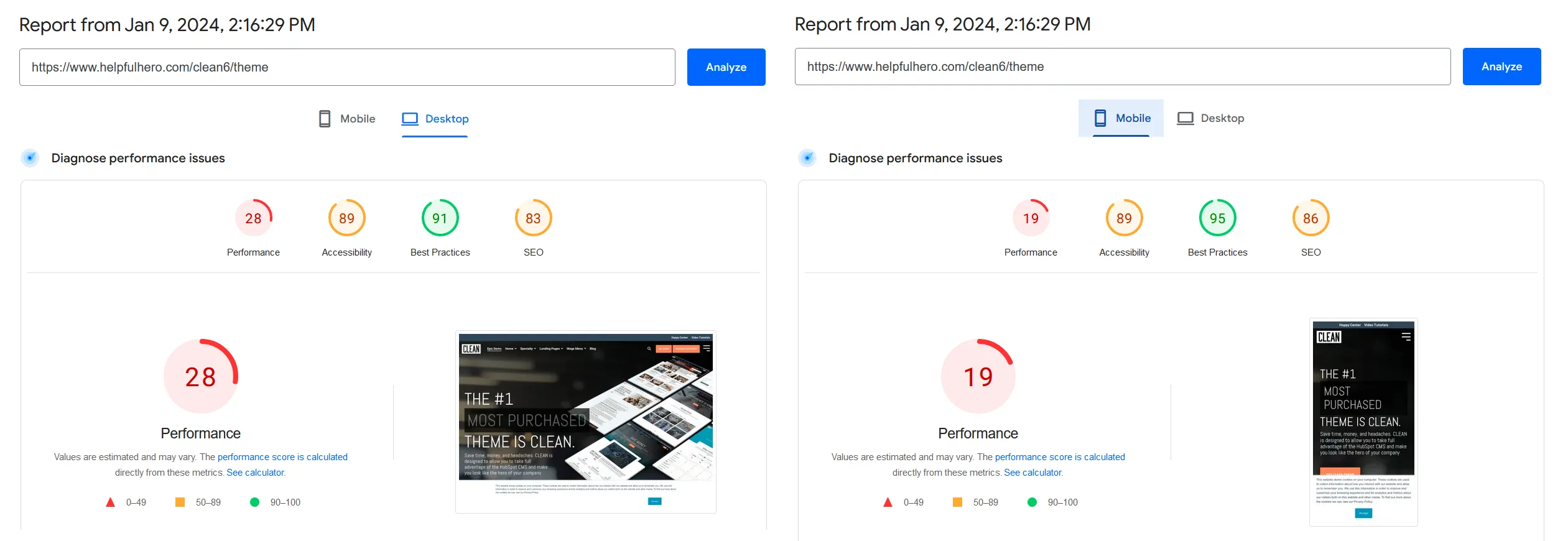The width and height of the screenshot is (1568, 541).
Task: Click the URL field in the desktop report
Action: [347, 67]
